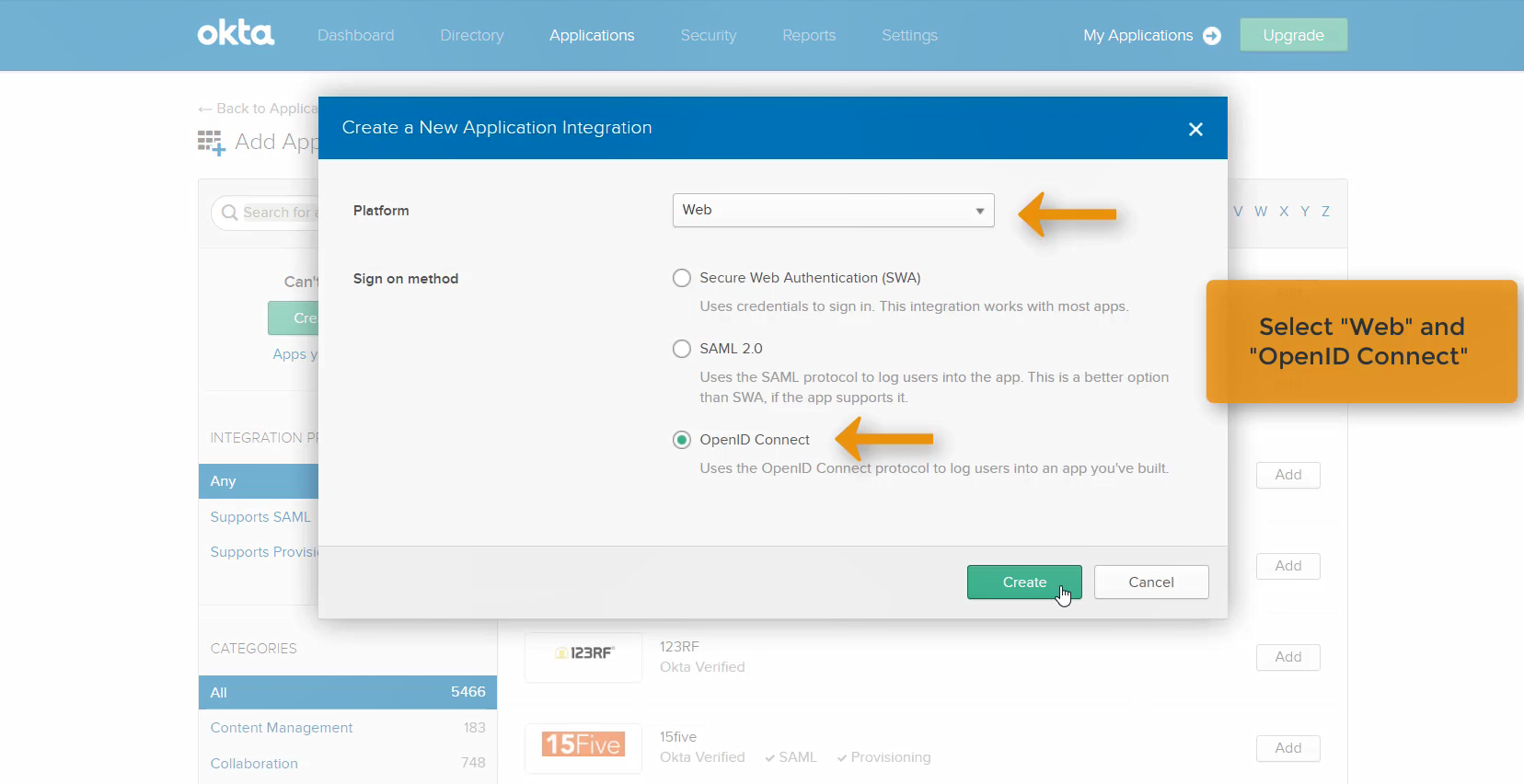This screenshot has width=1524, height=784.
Task: Click the 15five app name
Action: tap(678, 737)
